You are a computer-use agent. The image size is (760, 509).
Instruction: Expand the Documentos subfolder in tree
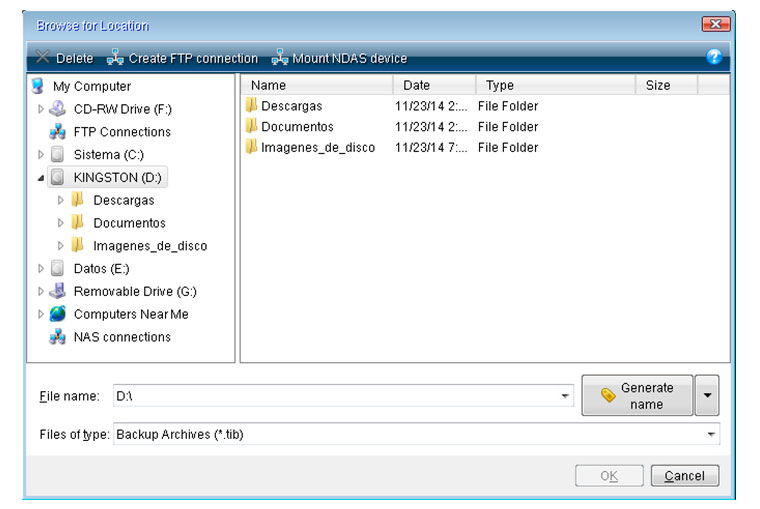[x=61, y=223]
